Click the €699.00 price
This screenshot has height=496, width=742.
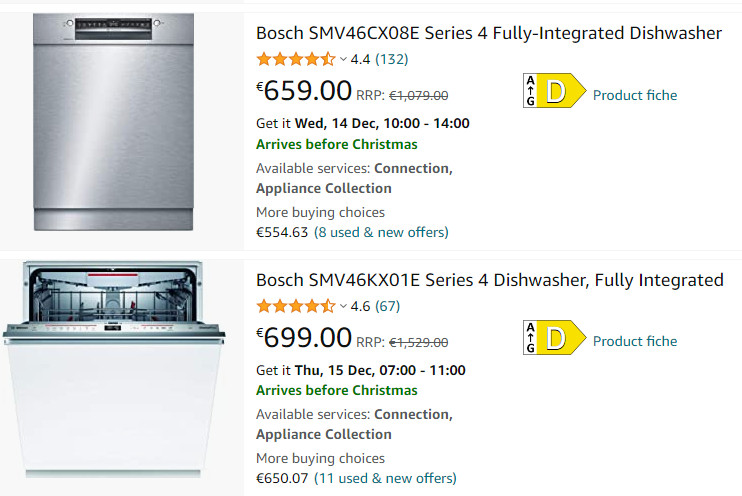coord(304,337)
